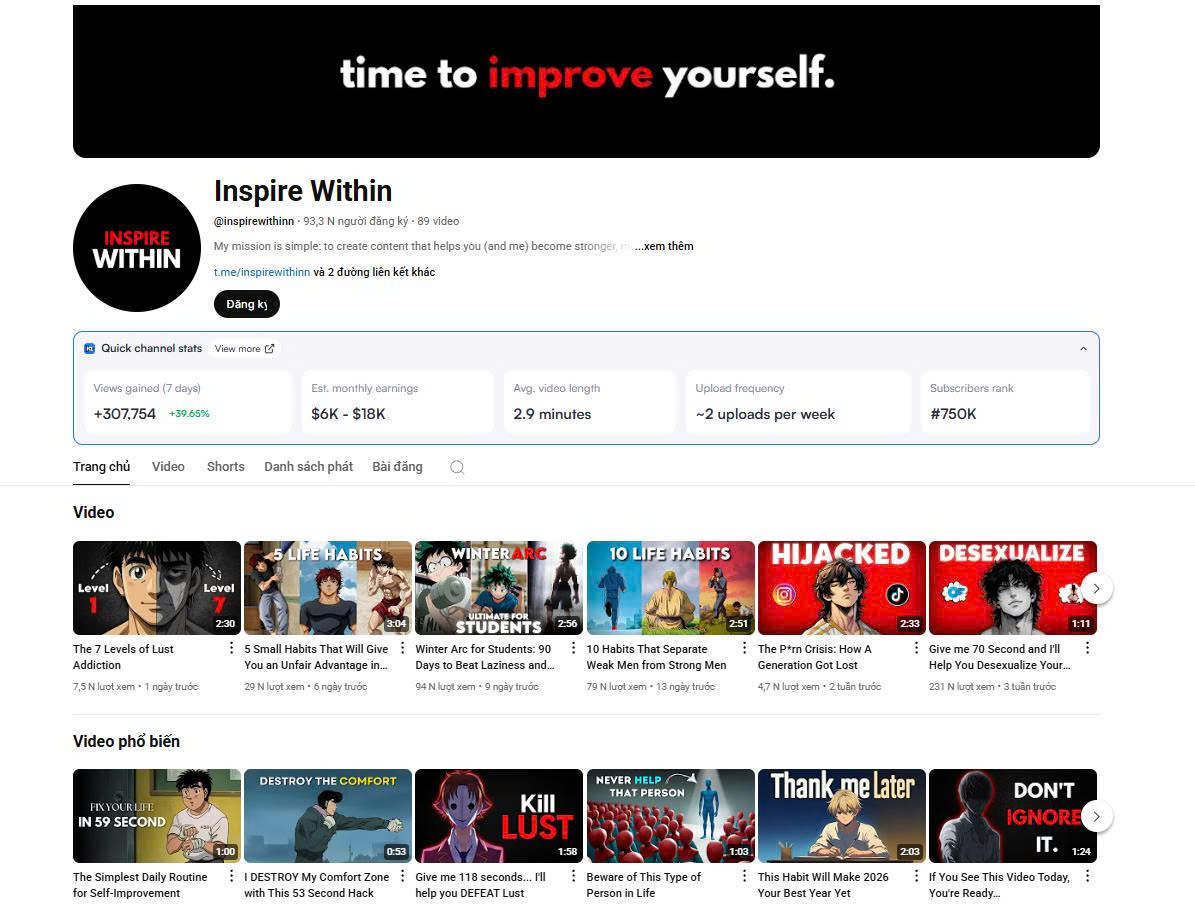Viewport: 1195px width, 904px height.
Task: Click next arrow in Video phổ biến row
Action: tap(1096, 816)
